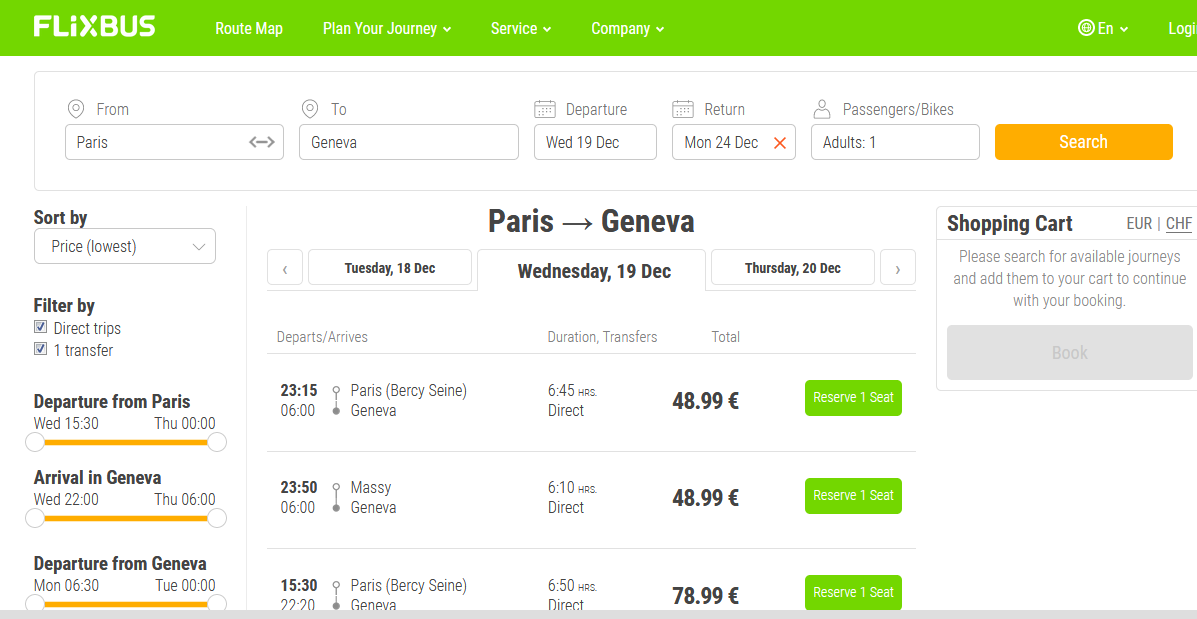Uncheck the 1 transfer filter

[40, 350]
